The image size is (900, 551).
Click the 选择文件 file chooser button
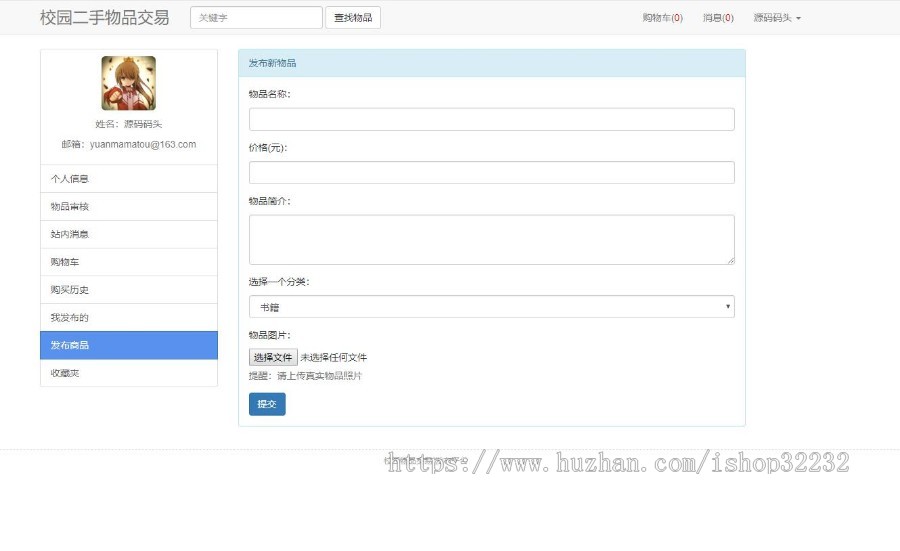pyautogui.click(x=273, y=358)
